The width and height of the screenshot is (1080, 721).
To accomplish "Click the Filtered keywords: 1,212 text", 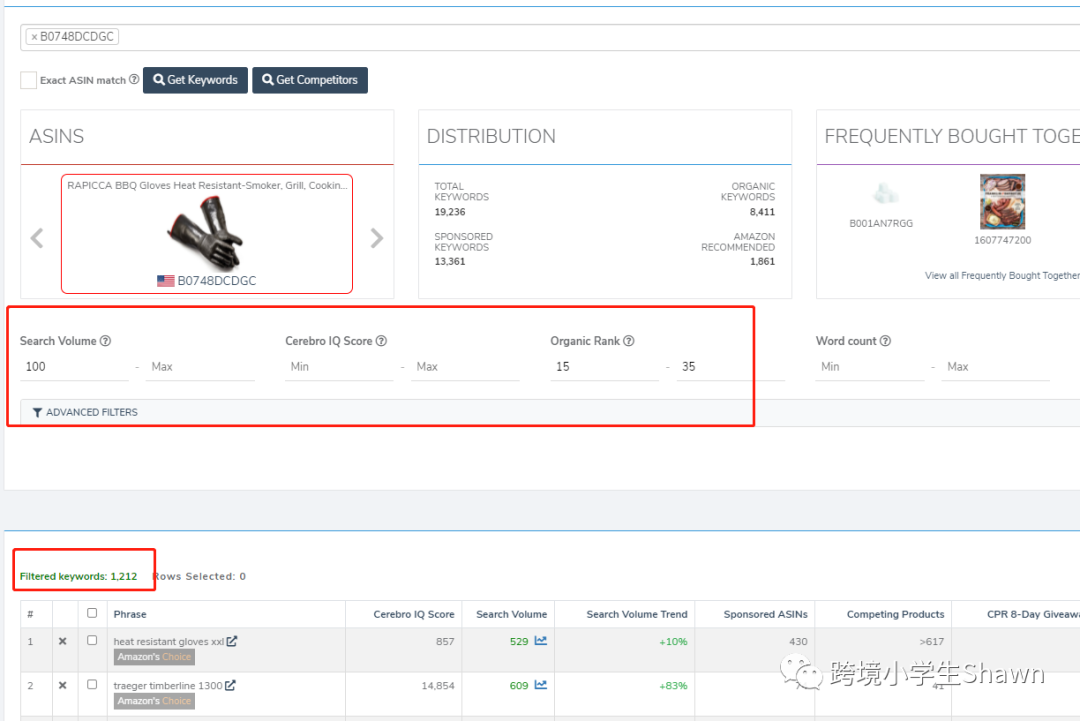I will 79,576.
